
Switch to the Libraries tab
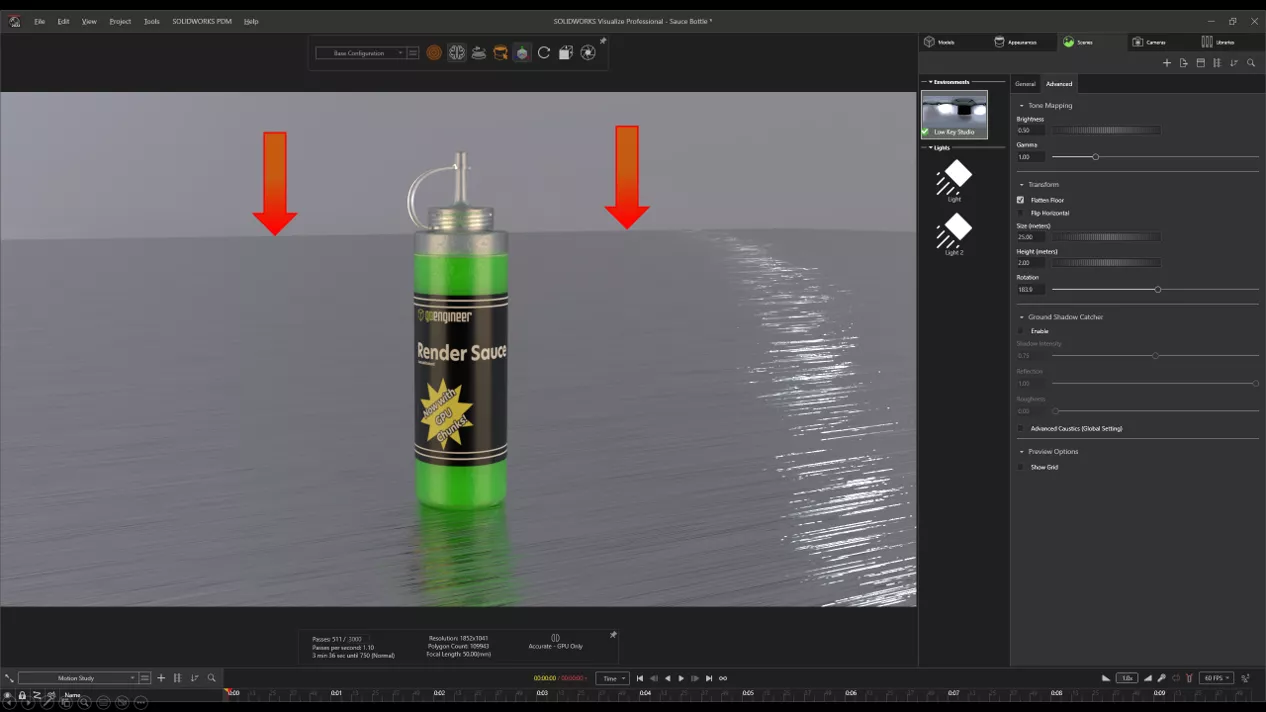click(x=1218, y=42)
